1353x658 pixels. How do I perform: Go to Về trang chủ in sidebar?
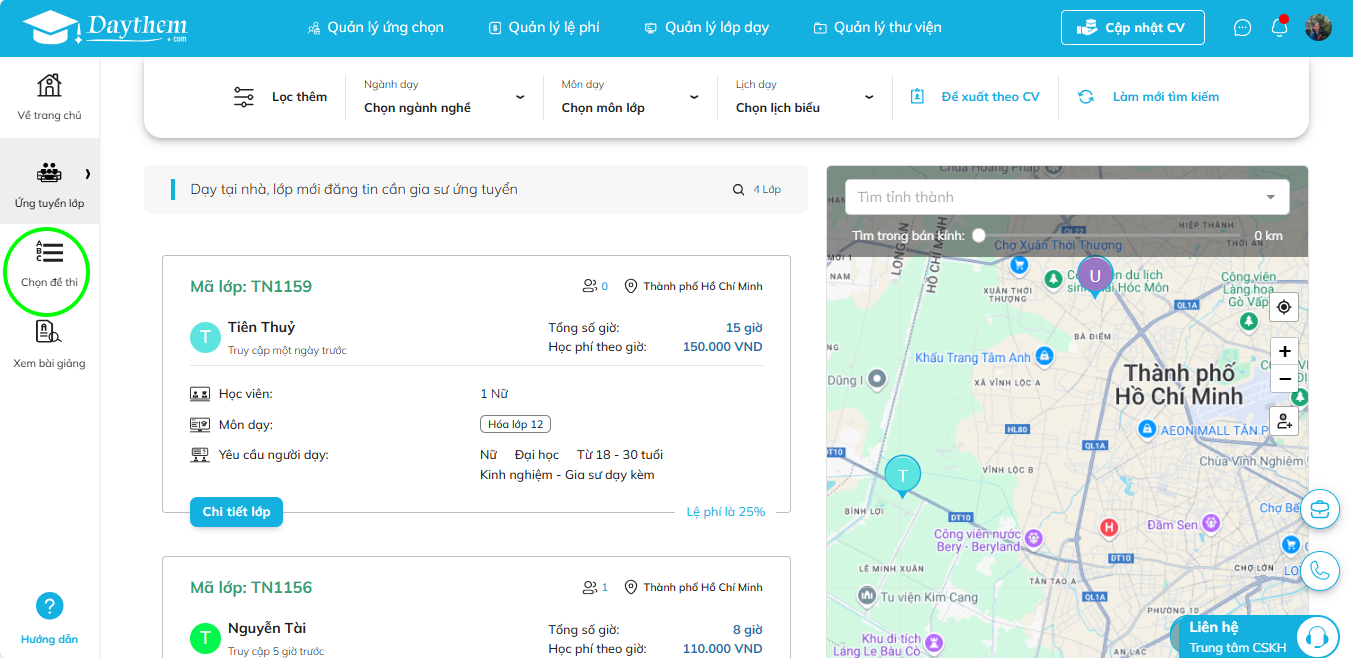pos(49,97)
